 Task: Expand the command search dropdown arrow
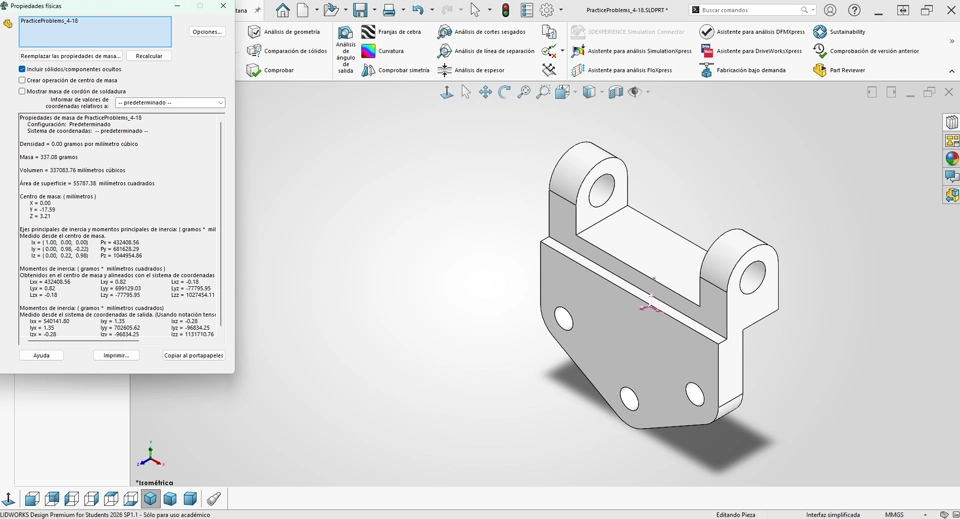pos(813,10)
